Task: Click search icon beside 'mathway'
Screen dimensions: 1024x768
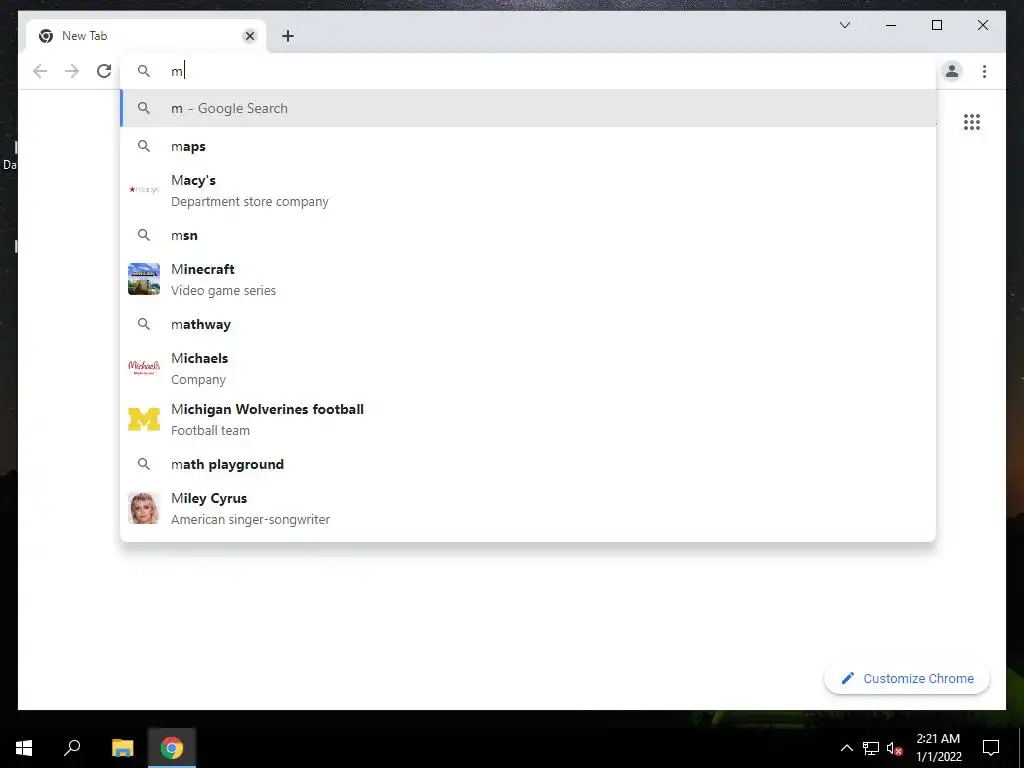Action: pos(144,324)
